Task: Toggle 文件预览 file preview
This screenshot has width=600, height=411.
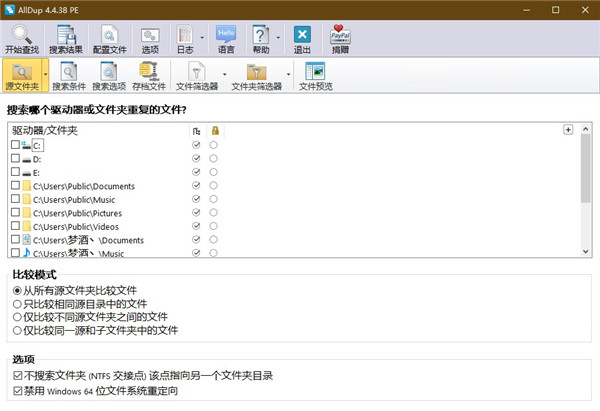Action: (316, 76)
